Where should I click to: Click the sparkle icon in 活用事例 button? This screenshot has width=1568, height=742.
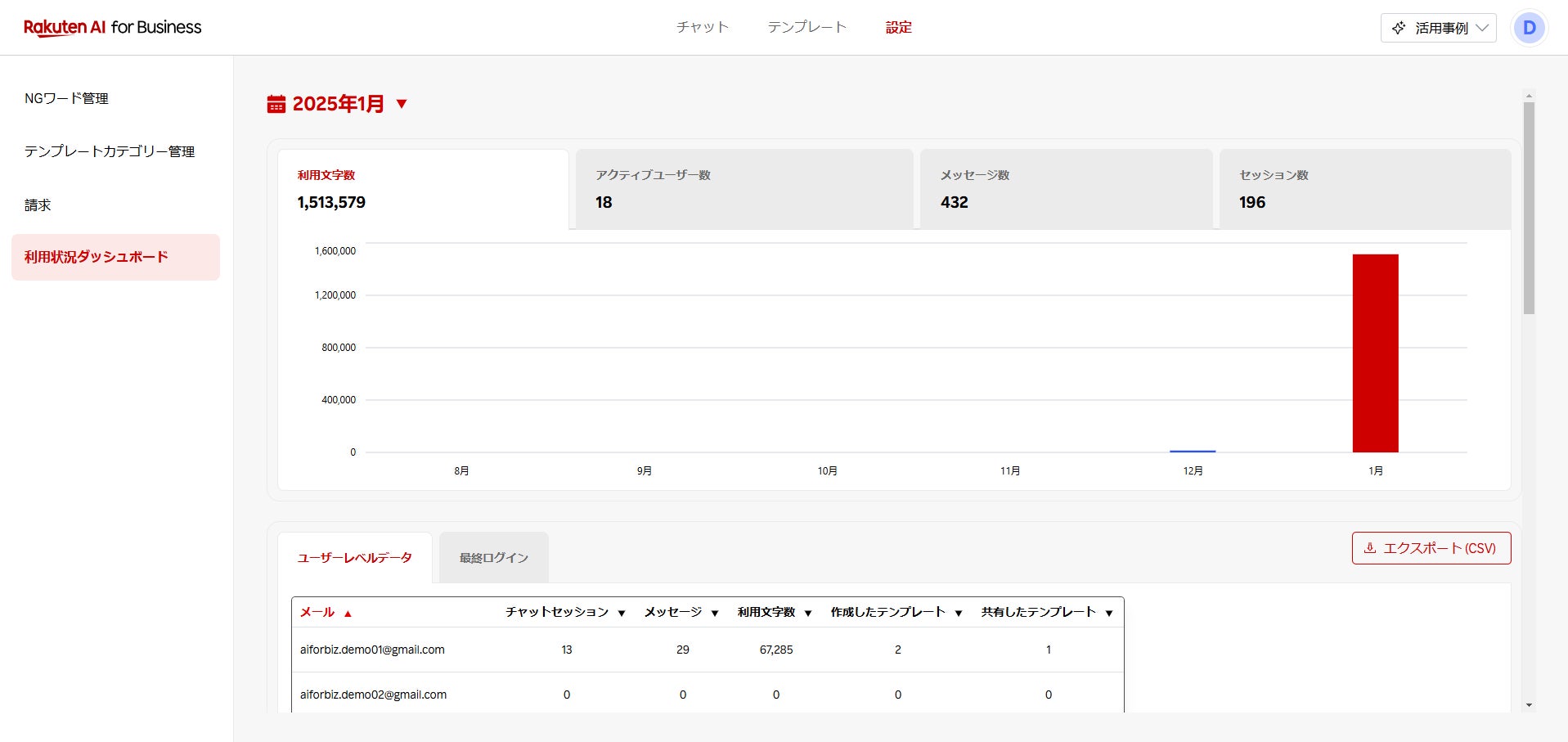click(x=1399, y=28)
